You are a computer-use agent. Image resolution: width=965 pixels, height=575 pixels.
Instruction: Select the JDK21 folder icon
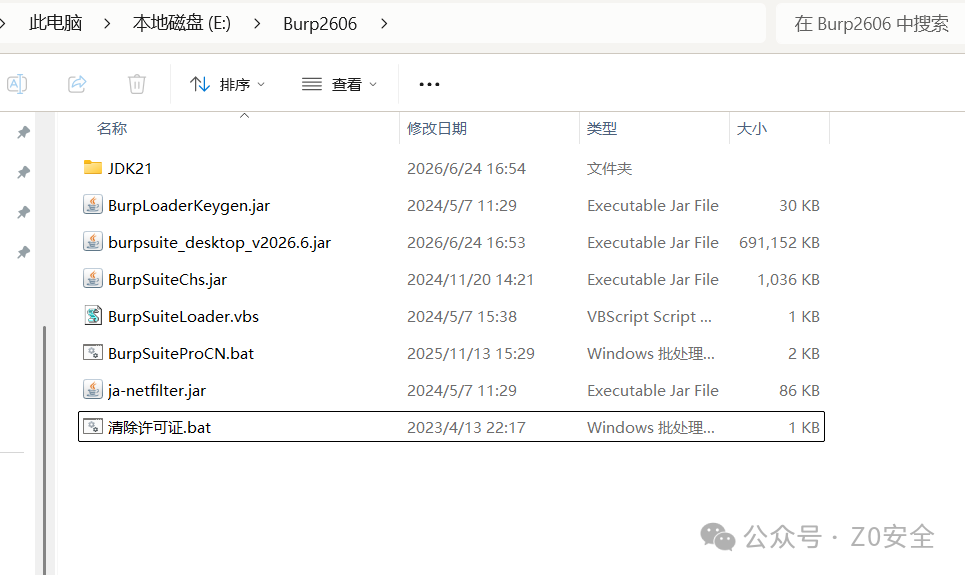click(93, 167)
